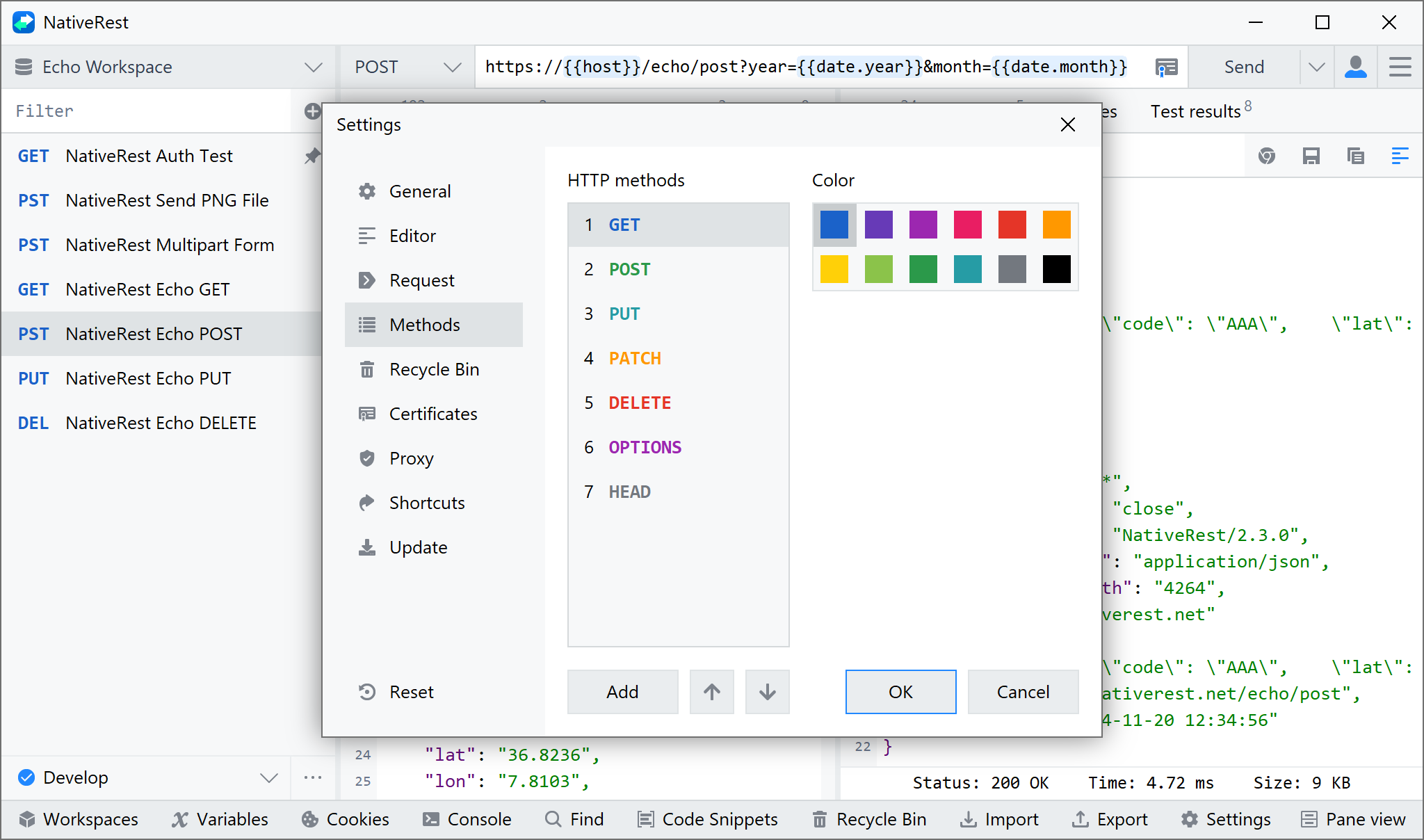Click the open-in-browser Chrome icon
Viewport: 1424px width, 840px height.
pyautogui.click(x=1266, y=156)
